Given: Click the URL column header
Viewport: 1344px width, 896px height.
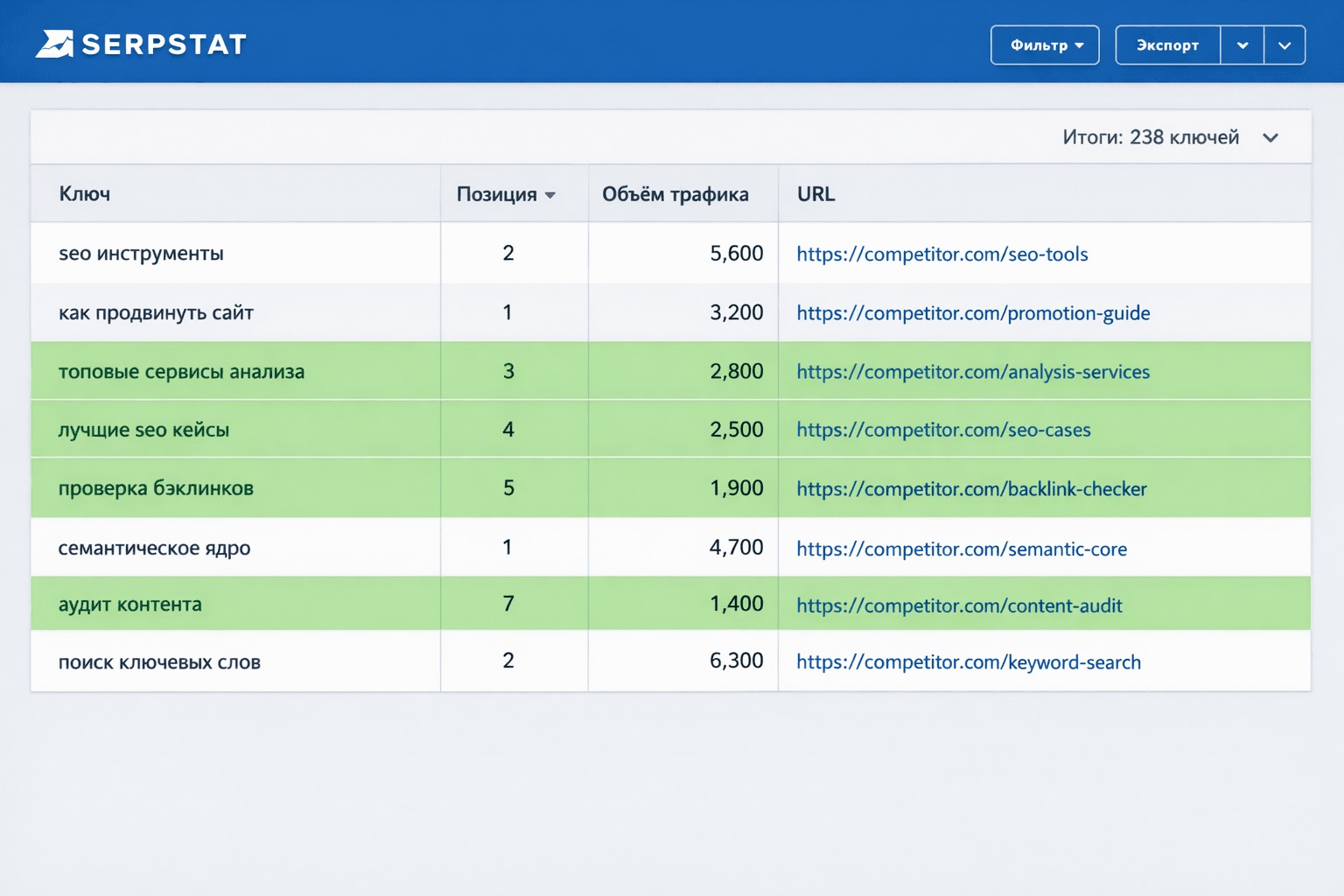Looking at the screenshot, I should point(815,193).
